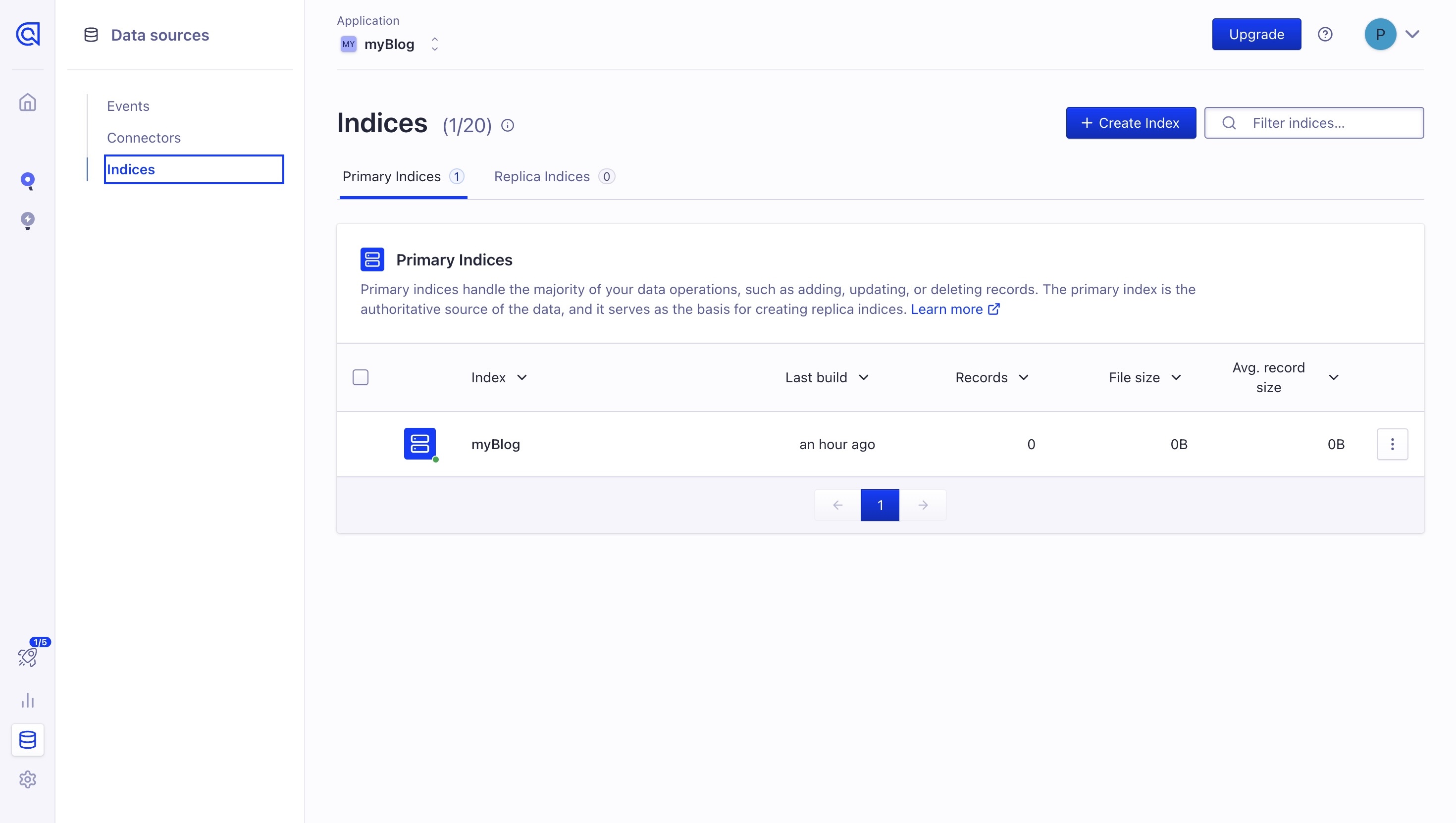Screen dimensions: 1456x823
Task: Open Connectors in the Data sources menu
Action: pyautogui.click(x=144, y=138)
